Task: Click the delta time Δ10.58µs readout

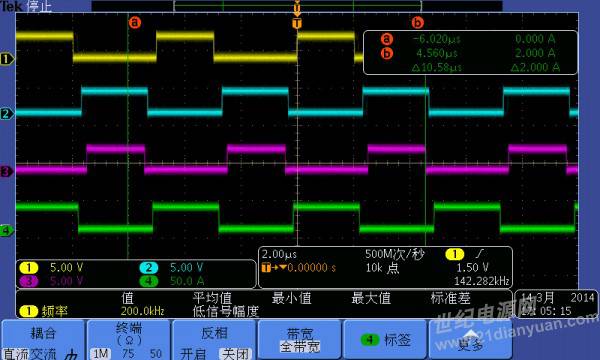Action: tap(437, 68)
